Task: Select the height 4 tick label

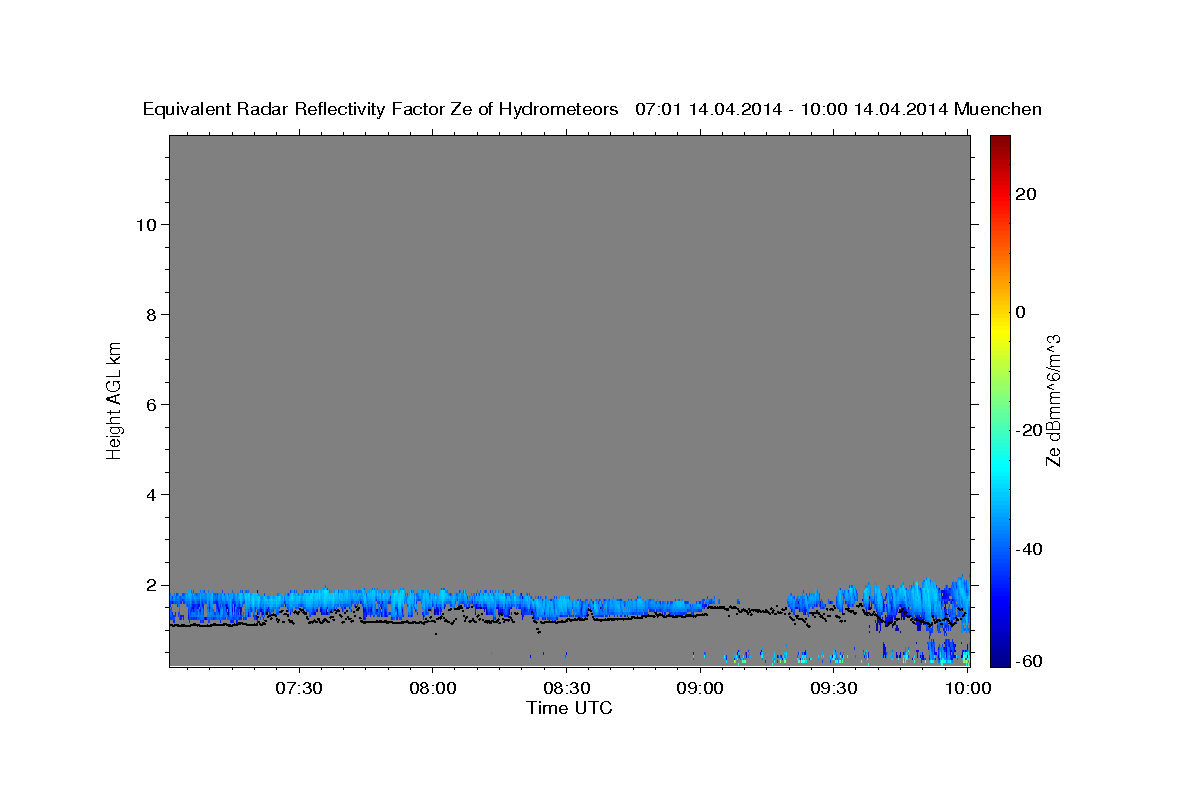Action: (152, 495)
